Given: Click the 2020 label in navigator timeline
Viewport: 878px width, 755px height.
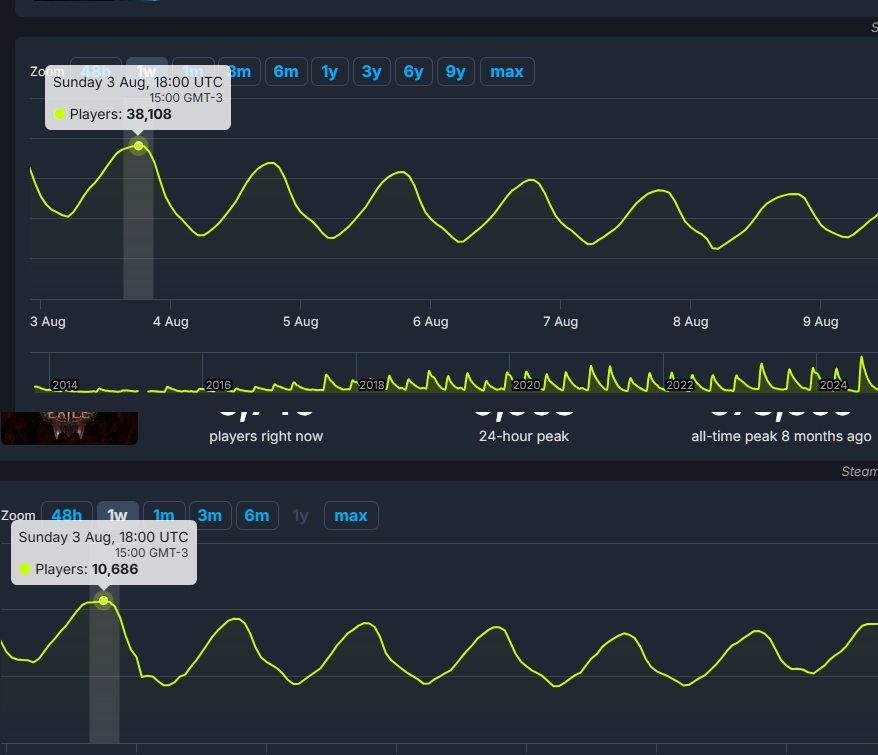Looking at the screenshot, I should pyautogui.click(x=526, y=385).
